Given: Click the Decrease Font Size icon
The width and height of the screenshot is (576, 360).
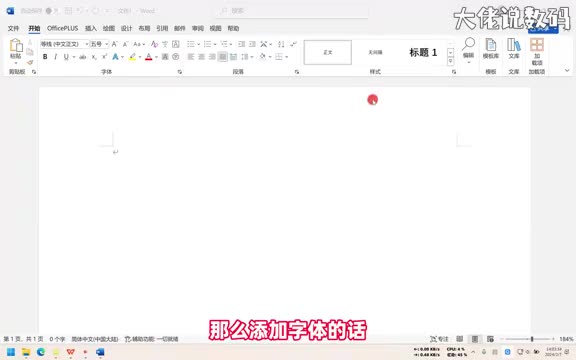Looking at the screenshot, I should click(x=125, y=44).
